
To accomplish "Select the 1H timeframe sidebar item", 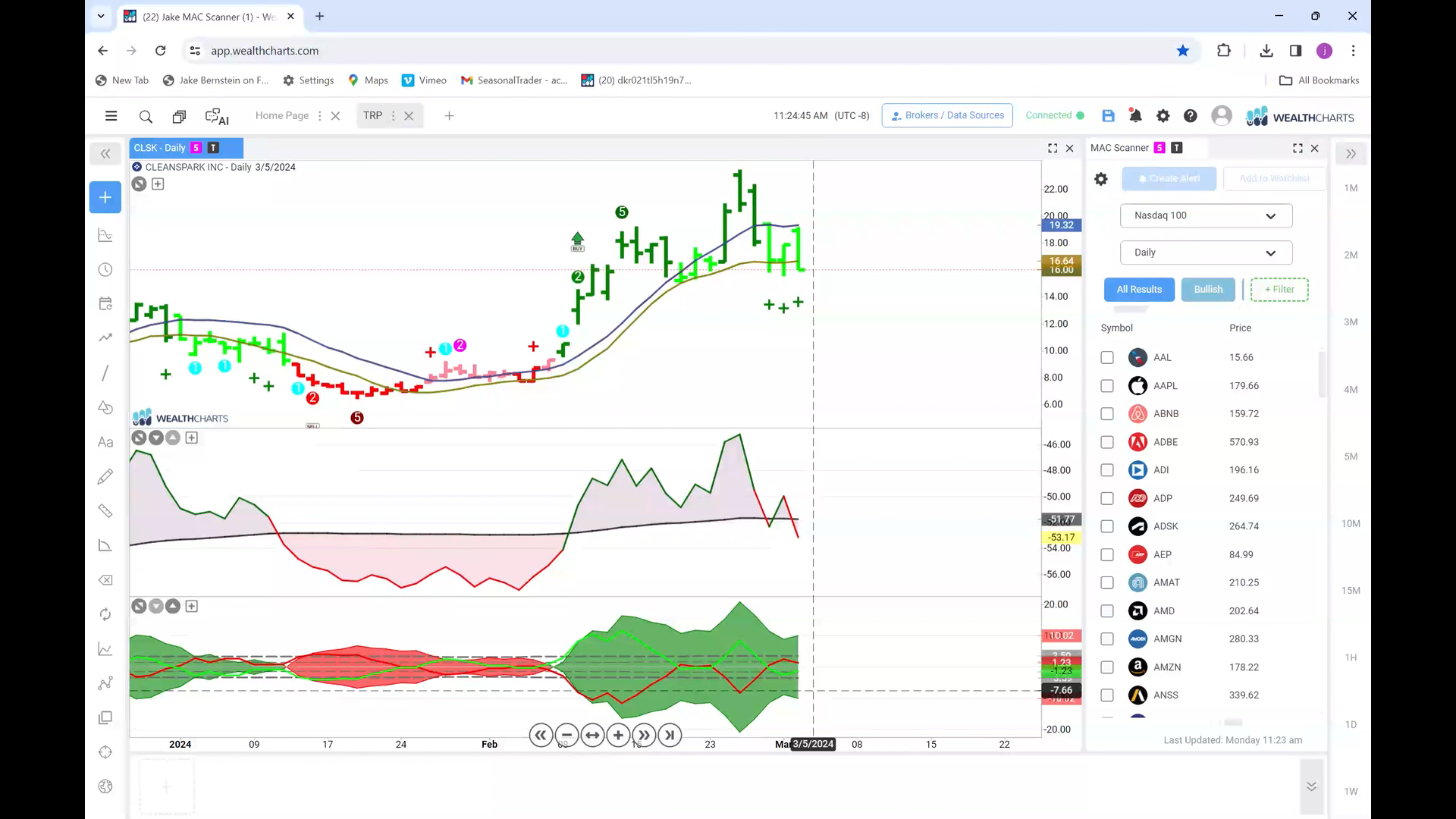I will [x=1351, y=657].
